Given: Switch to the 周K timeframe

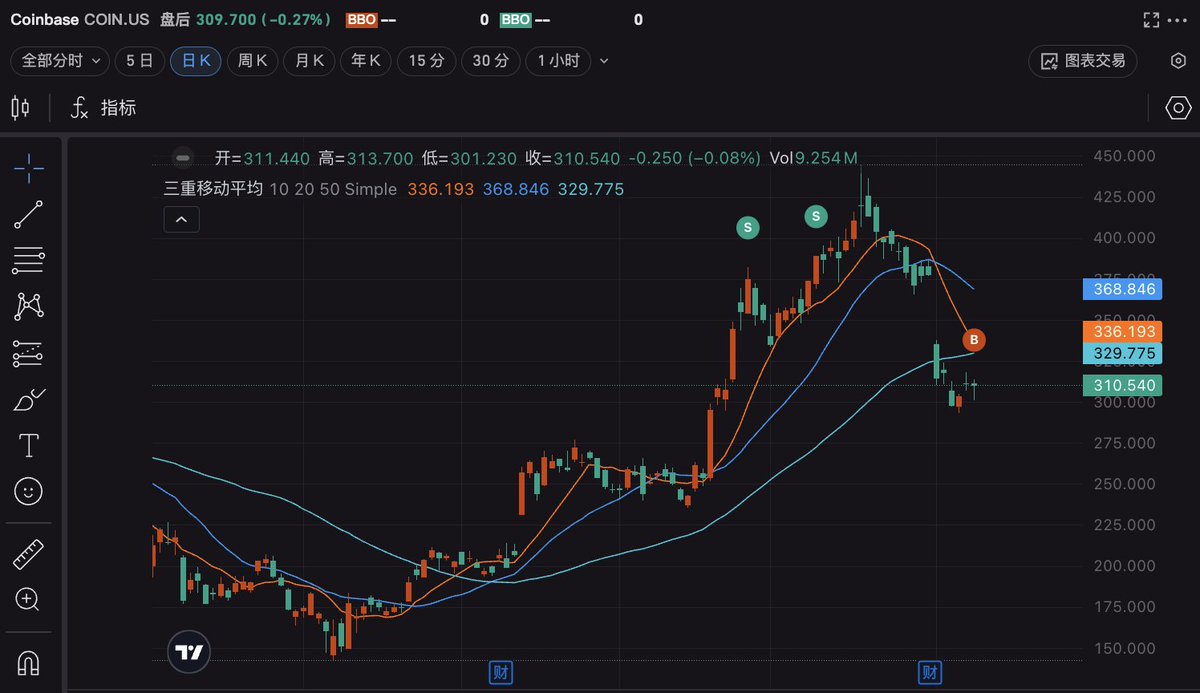Looking at the screenshot, I should 252,61.
